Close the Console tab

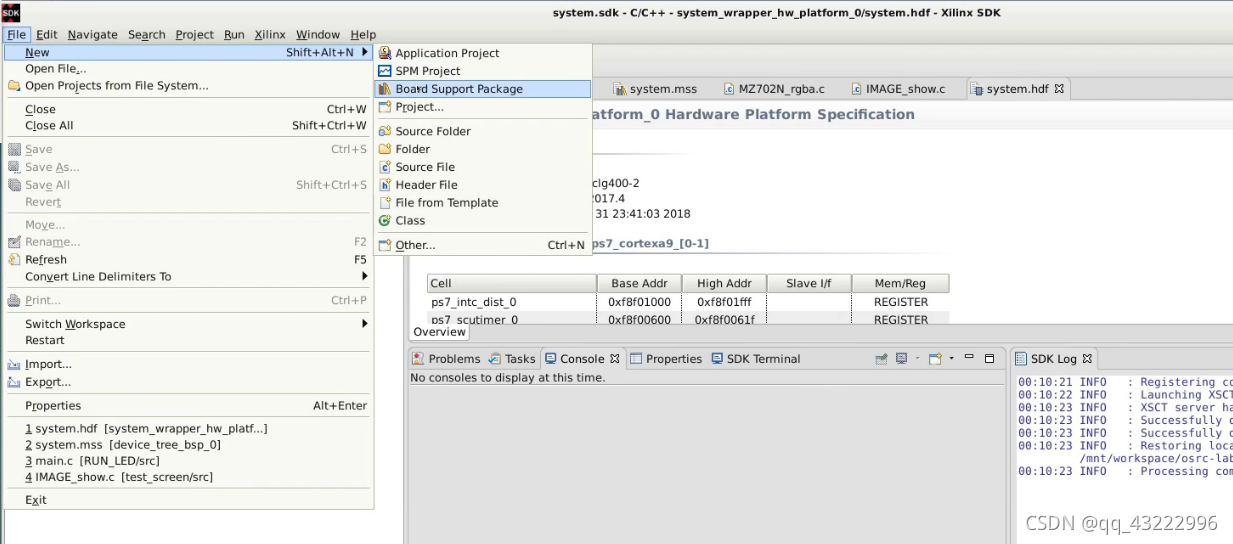pos(616,359)
